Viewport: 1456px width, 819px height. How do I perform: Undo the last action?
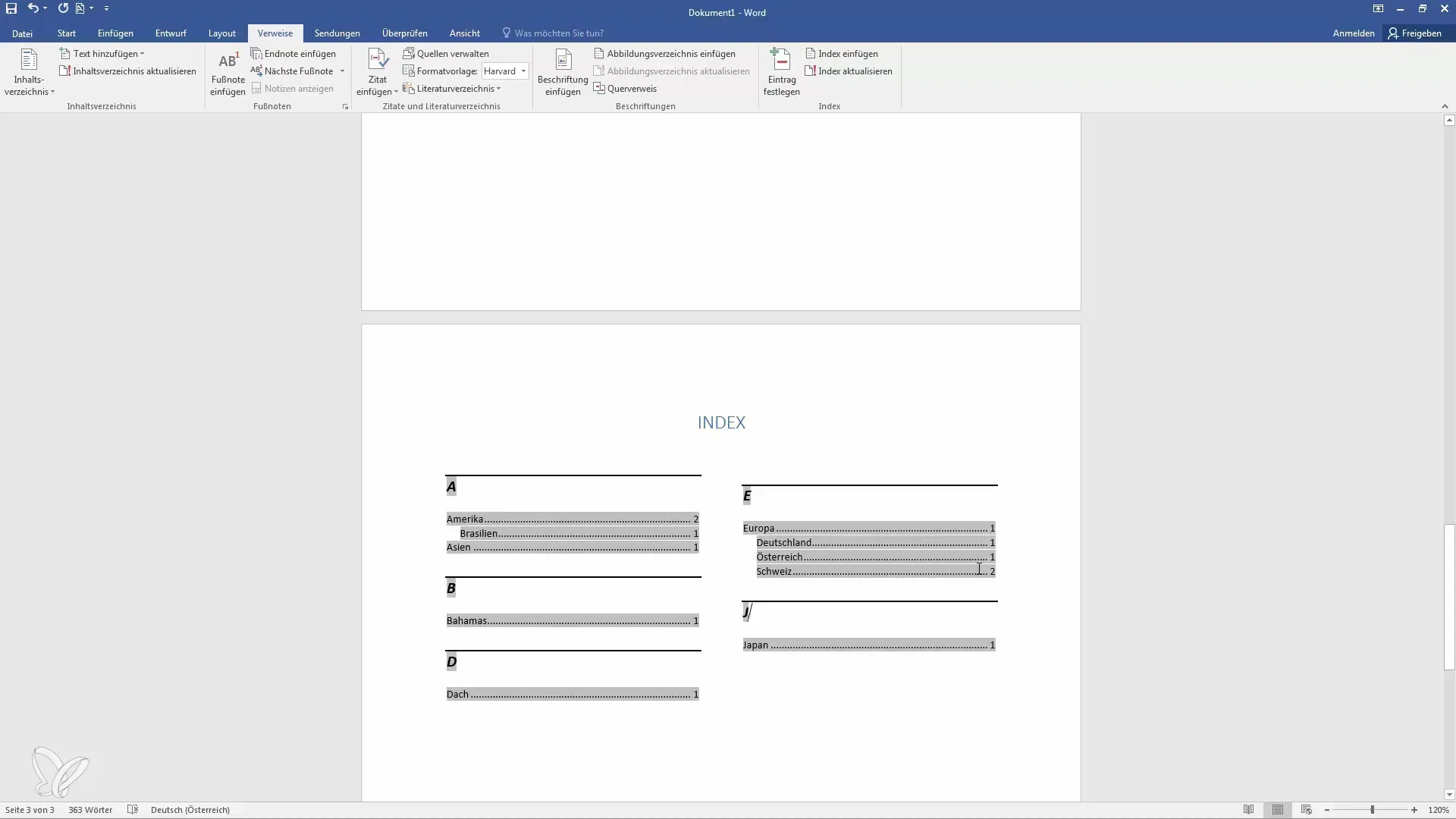pyautogui.click(x=33, y=8)
